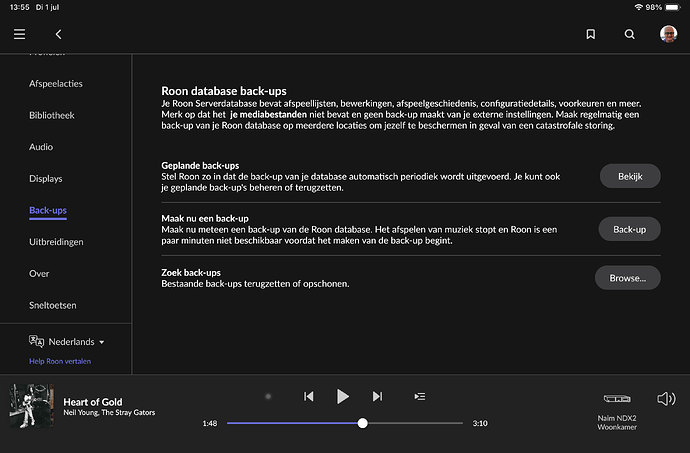
Task: Open the Displays settings section
Action: 46,179
